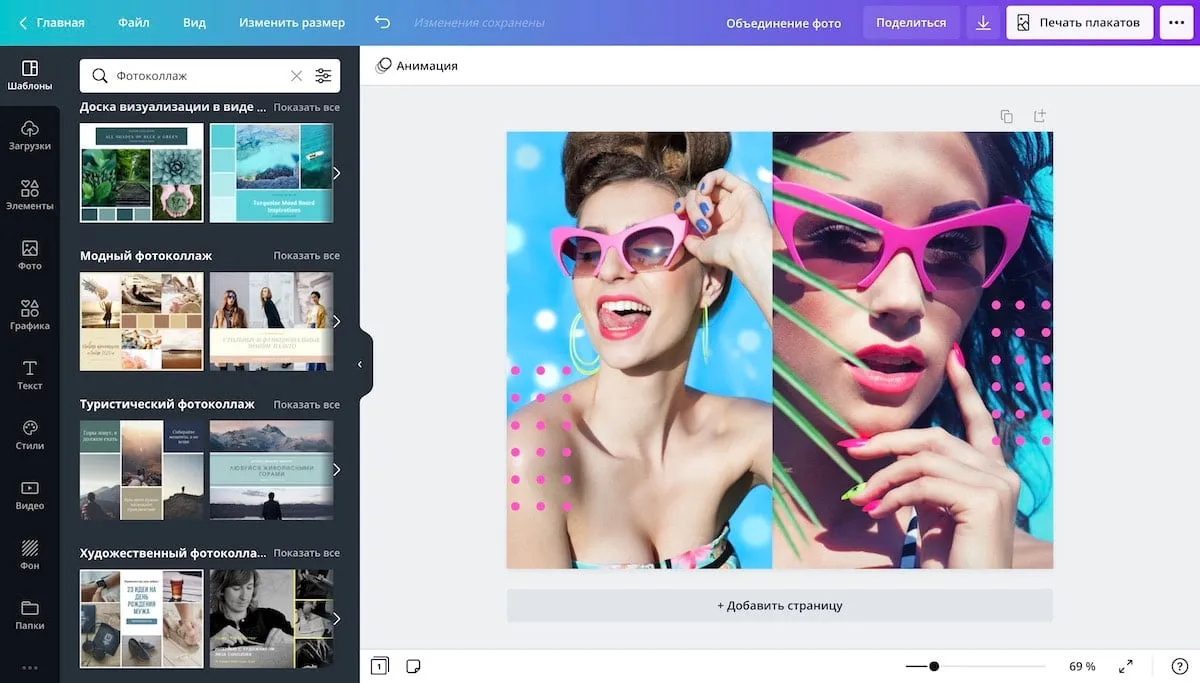This screenshot has width=1200, height=683.
Task: Select the green mood board template thumbnail
Action: click(142, 172)
